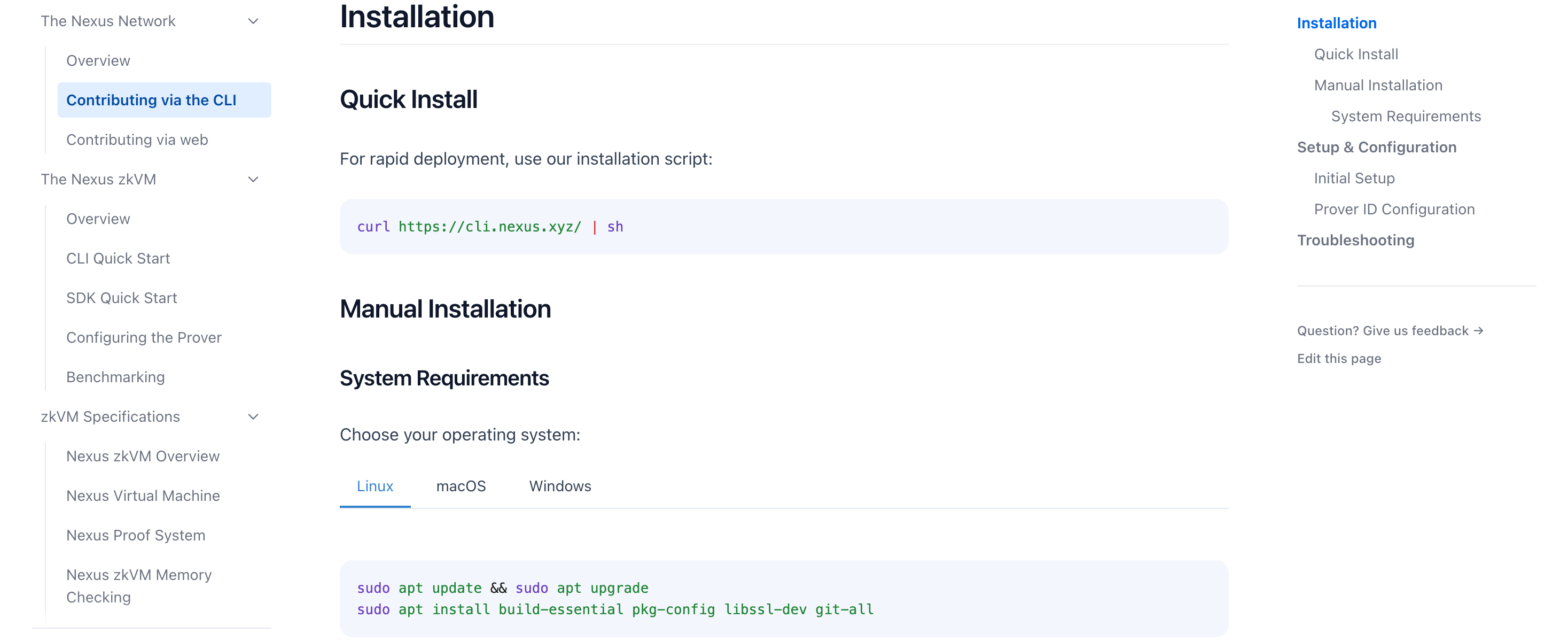Open Nexus Virtual Machine page
This screenshot has width=1568, height=642.
point(143,496)
